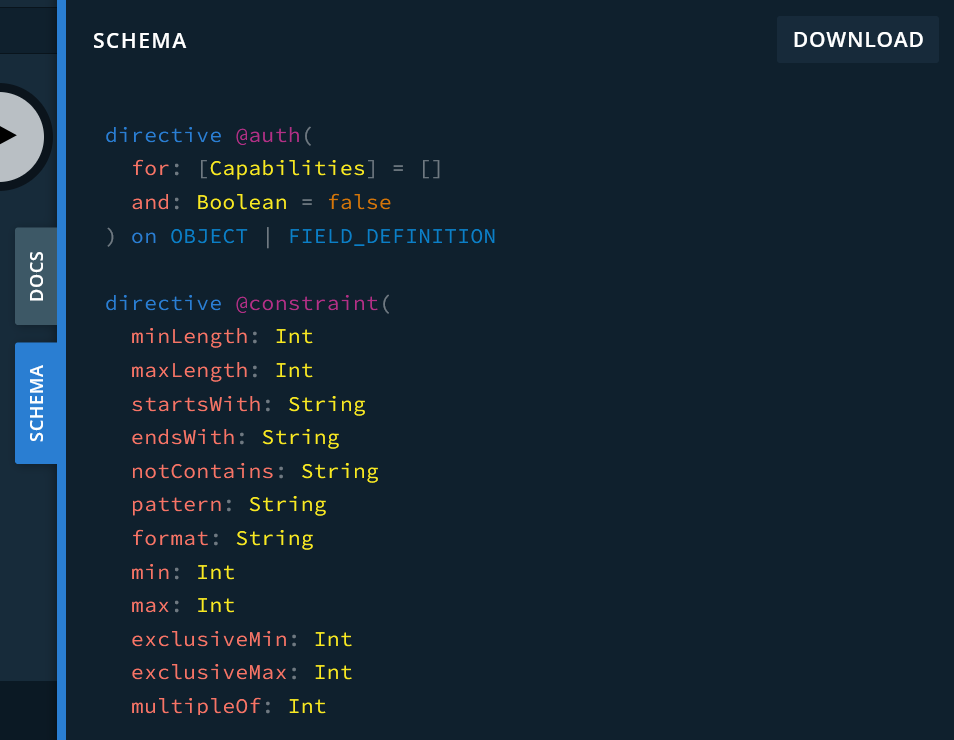Click the @auth directive name
This screenshot has width=954, height=740.
268,135
